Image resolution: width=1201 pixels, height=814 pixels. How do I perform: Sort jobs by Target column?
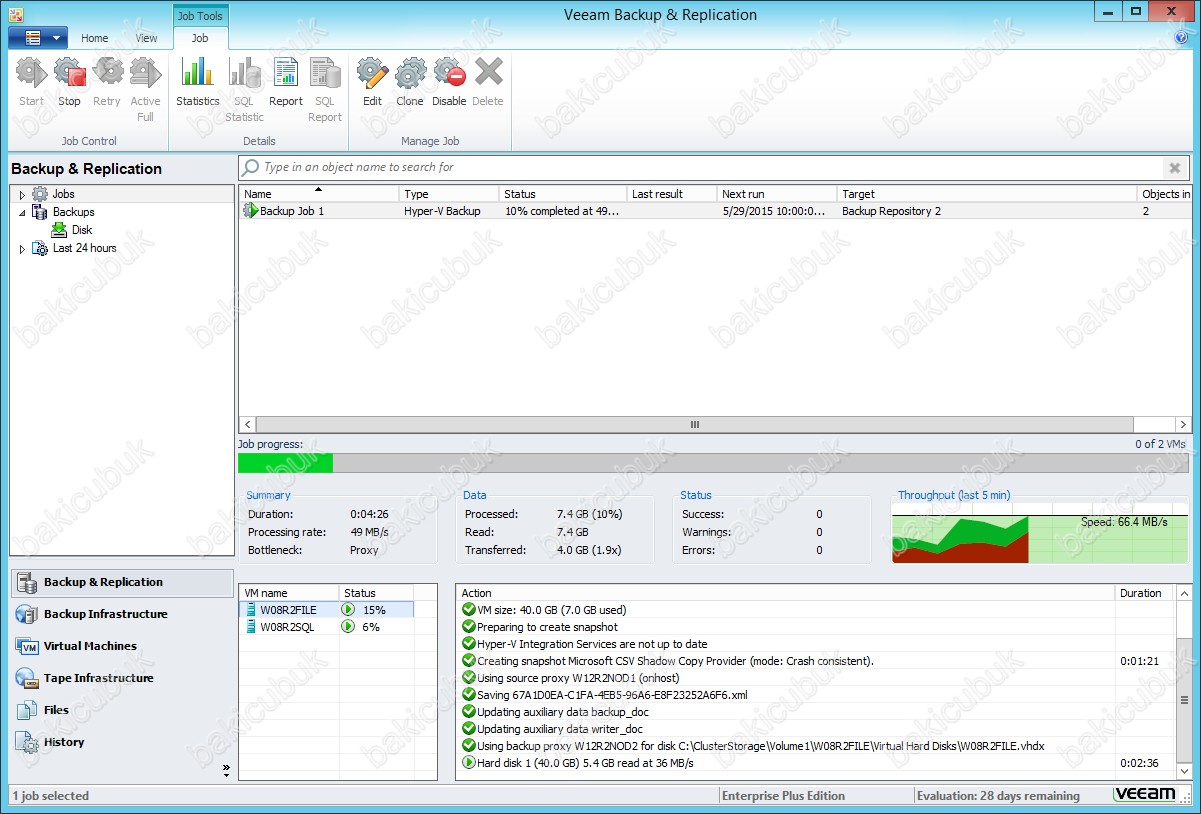click(x=987, y=194)
